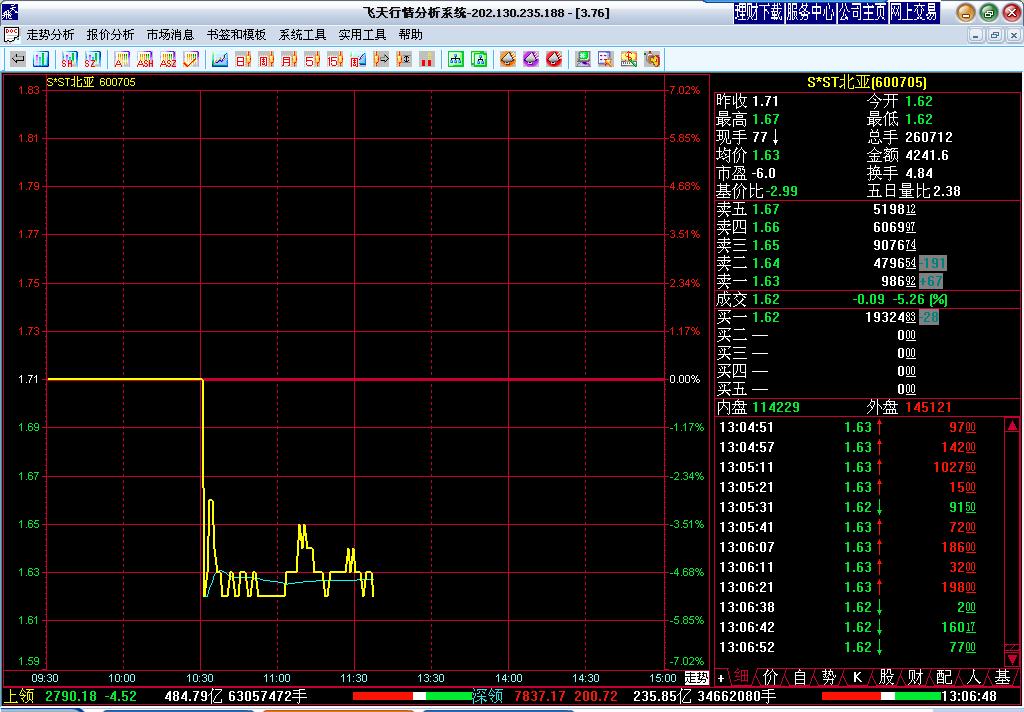The width and height of the screenshot is (1024, 712).
Task: Click the 走势 label below the chart
Action: pyautogui.click(x=696, y=678)
